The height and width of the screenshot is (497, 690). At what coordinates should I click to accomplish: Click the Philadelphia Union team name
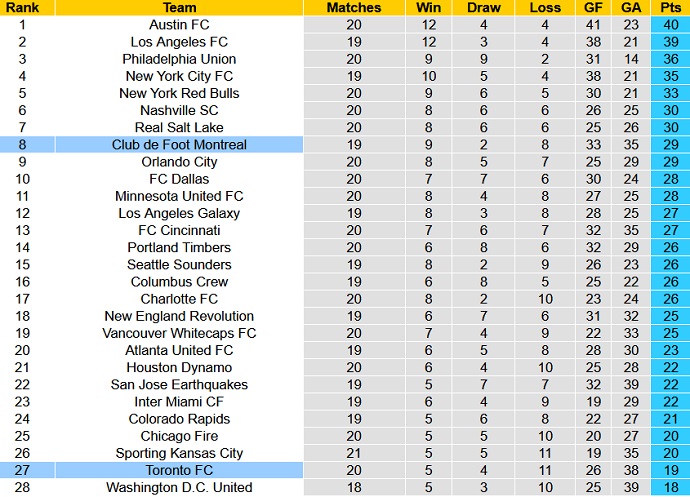[179, 59]
